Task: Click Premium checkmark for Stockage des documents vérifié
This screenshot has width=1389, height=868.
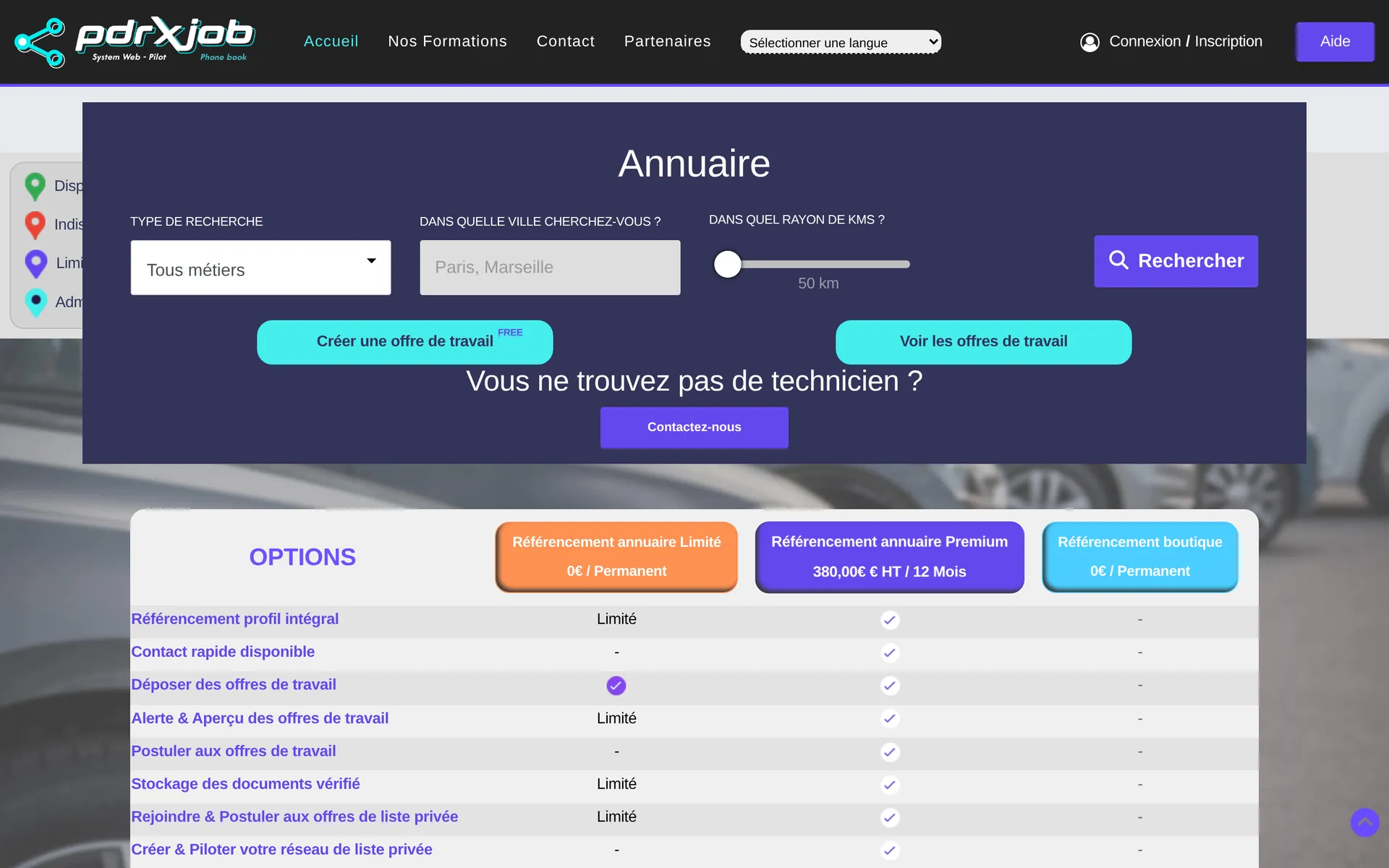Action: [890, 785]
